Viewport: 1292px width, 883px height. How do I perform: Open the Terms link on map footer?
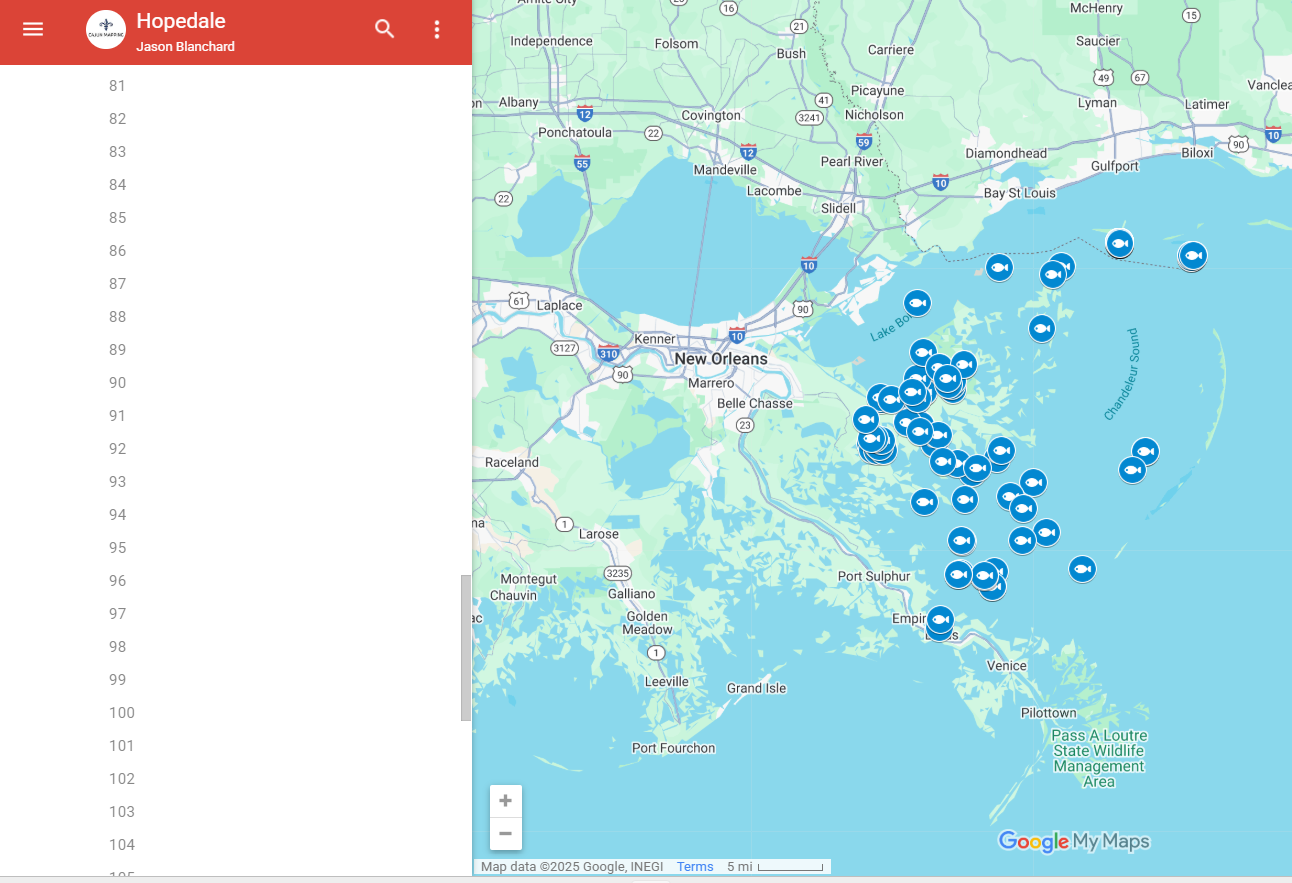(695, 867)
